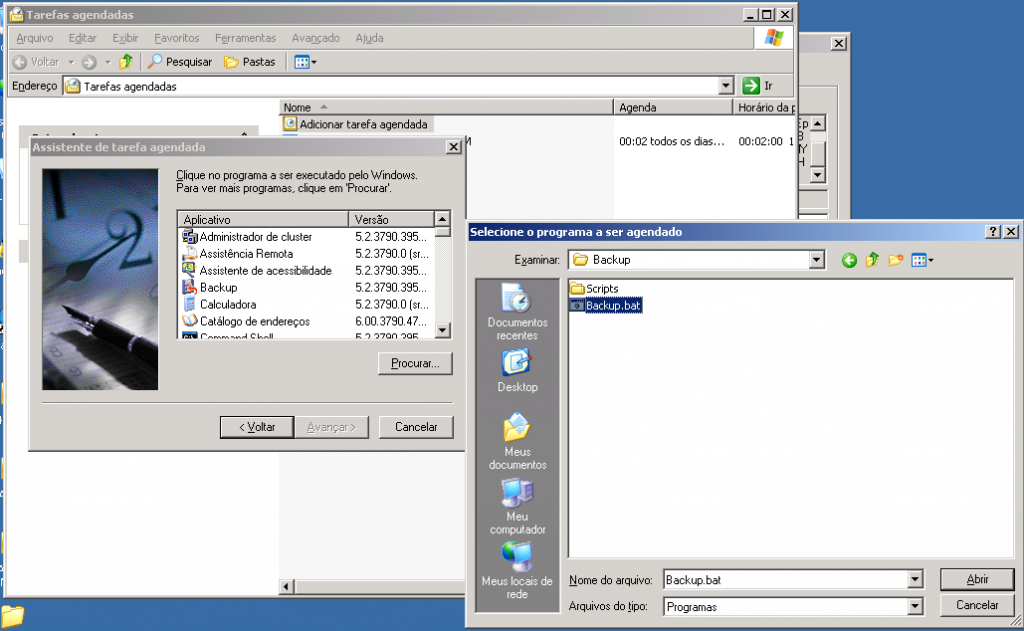Create a new folder in file dialog
This screenshot has width=1024, height=631.
click(896, 261)
